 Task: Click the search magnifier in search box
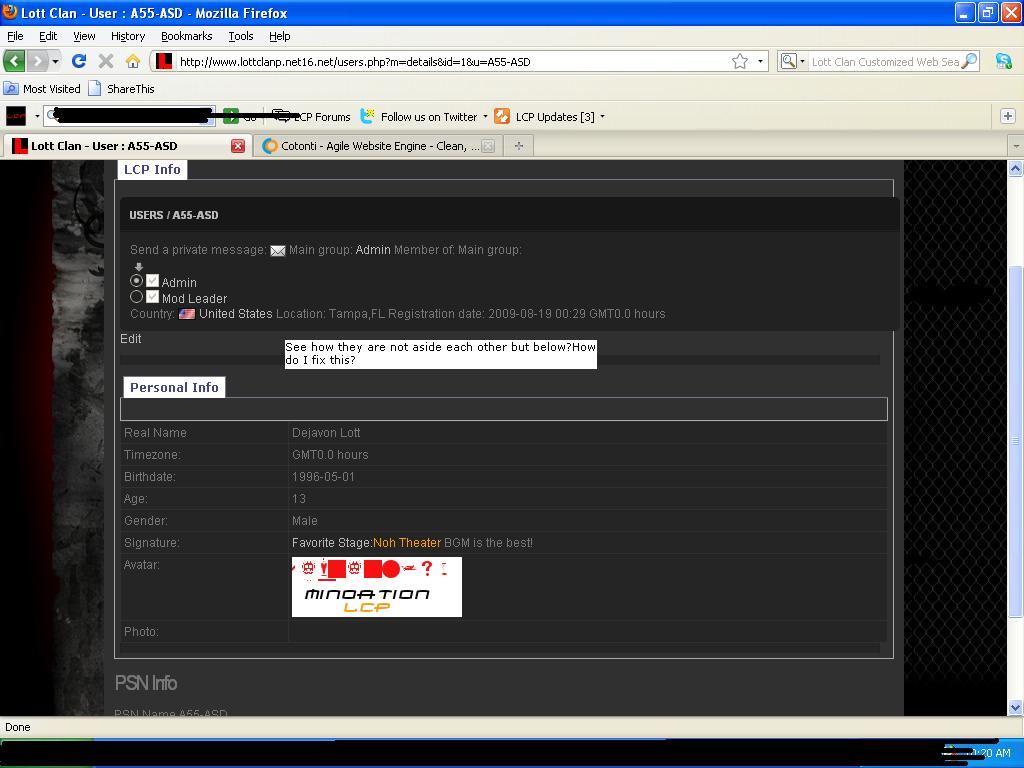(968, 61)
